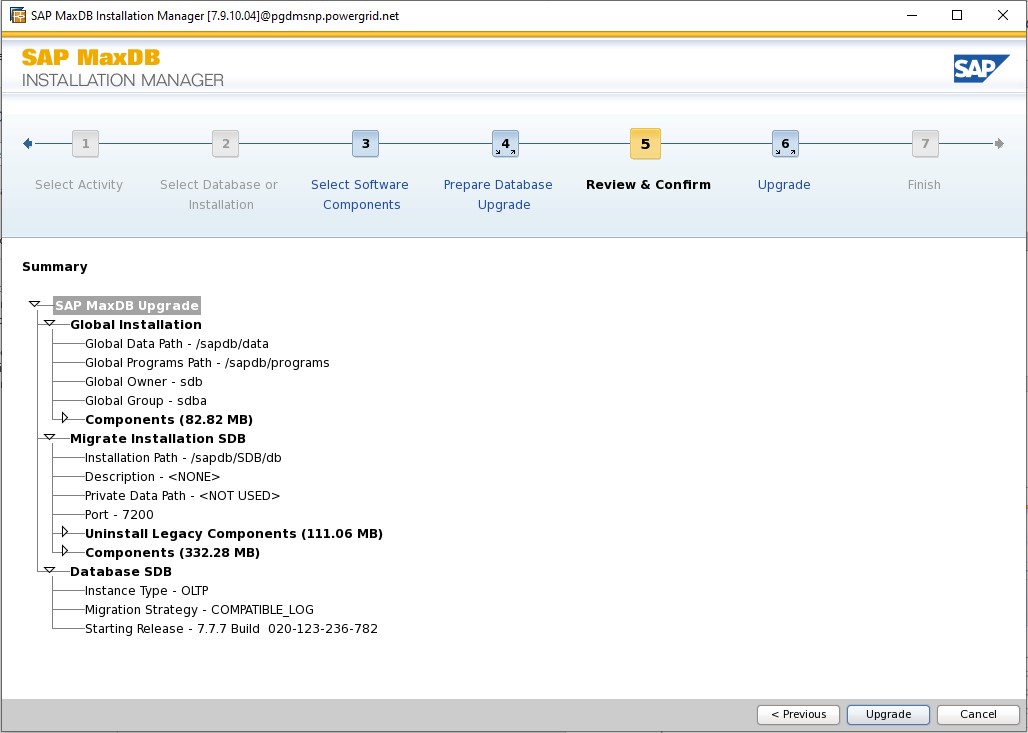1028x733 pixels.
Task: Click the Prepare Database Upgrade step label
Action: coord(498,194)
